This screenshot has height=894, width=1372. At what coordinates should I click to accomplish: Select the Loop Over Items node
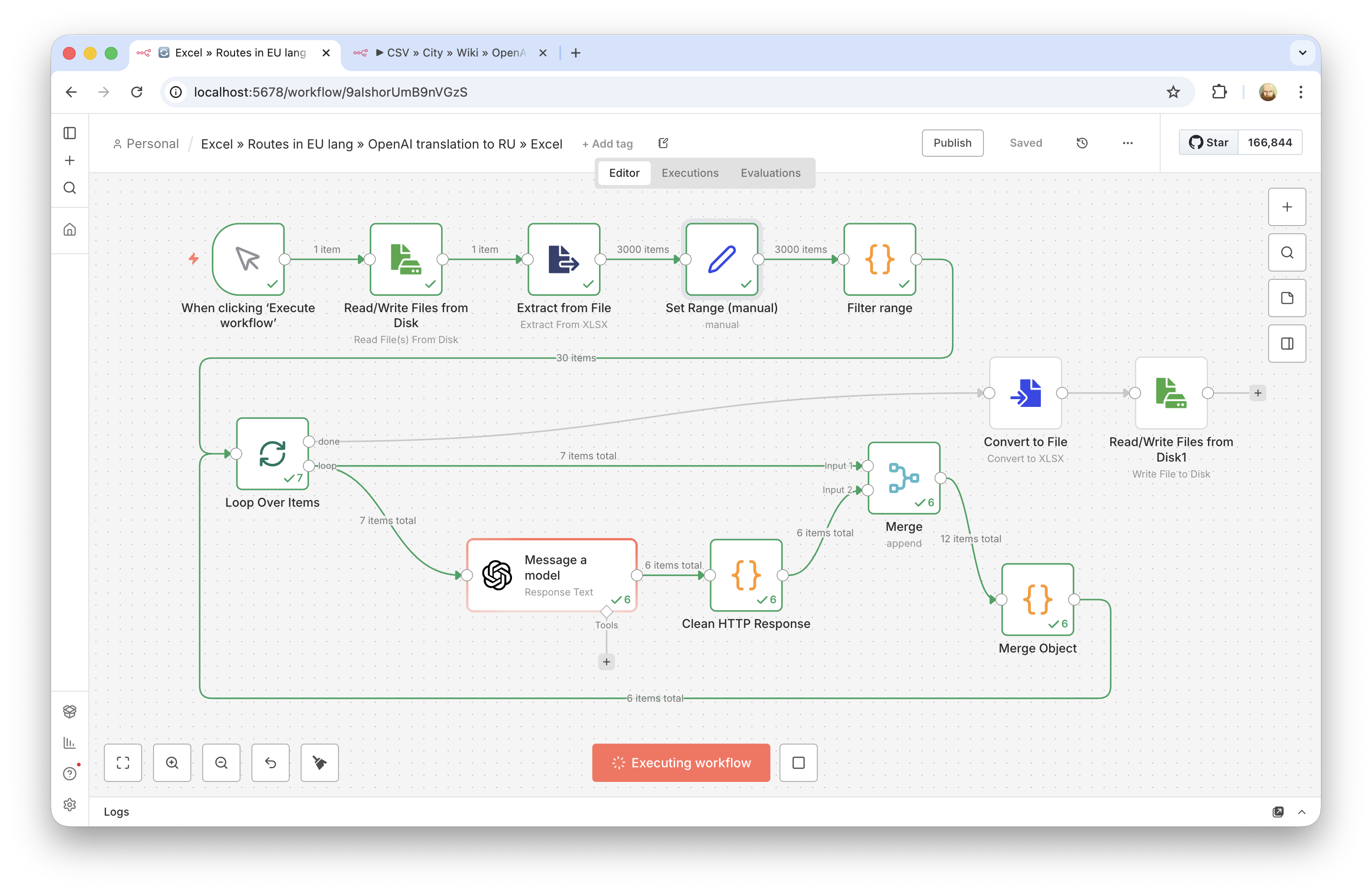272,454
